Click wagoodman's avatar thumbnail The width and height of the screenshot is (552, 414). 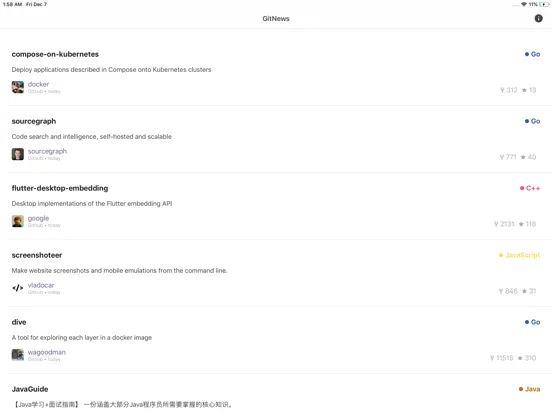pyautogui.click(x=18, y=355)
